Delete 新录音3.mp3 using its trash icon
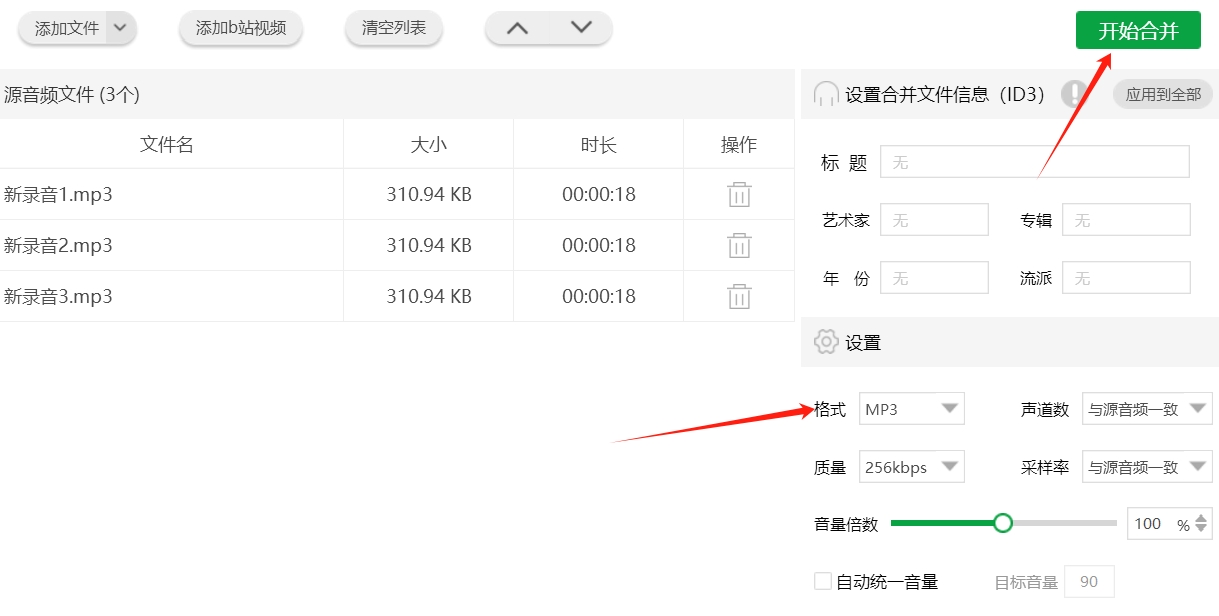This screenshot has height=616, width=1219. tap(739, 296)
